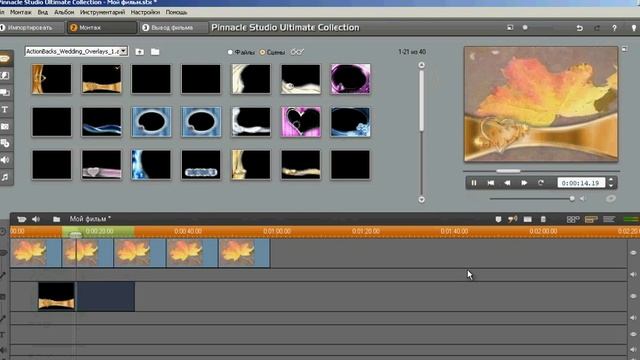
Task: Pause playback in the player
Action: pos(474,183)
